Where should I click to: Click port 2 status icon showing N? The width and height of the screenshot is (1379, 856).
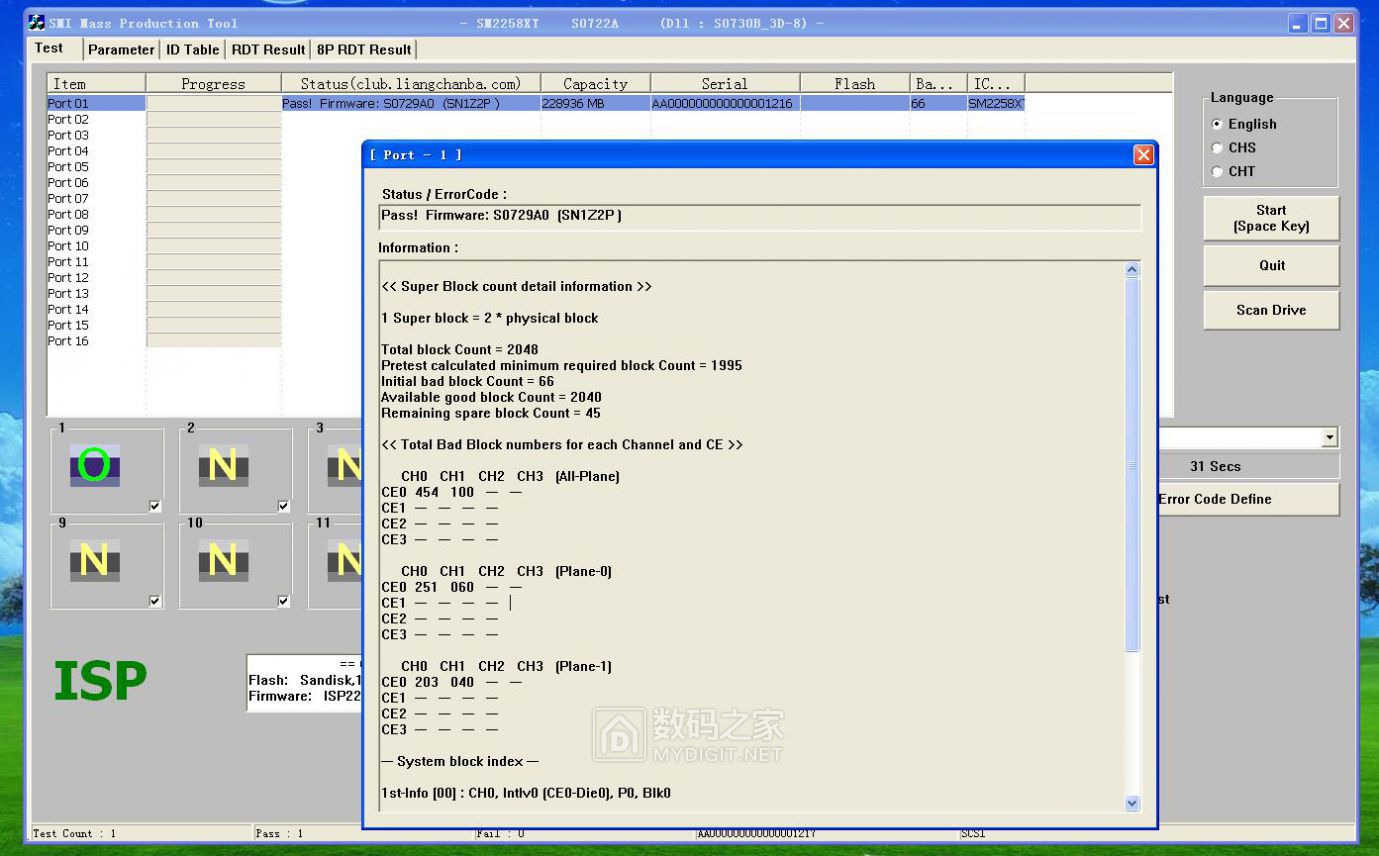223,466
